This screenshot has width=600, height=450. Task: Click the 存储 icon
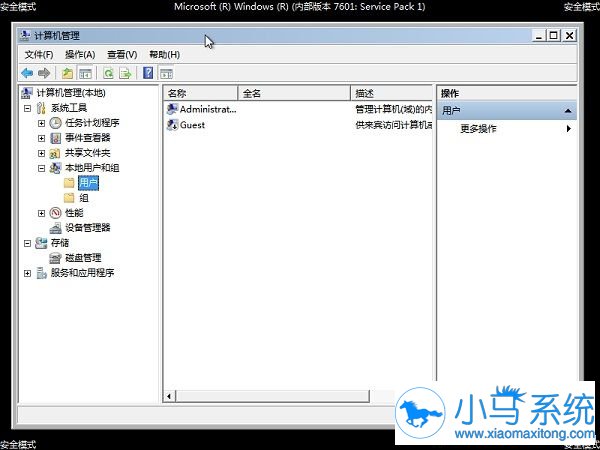[41, 243]
